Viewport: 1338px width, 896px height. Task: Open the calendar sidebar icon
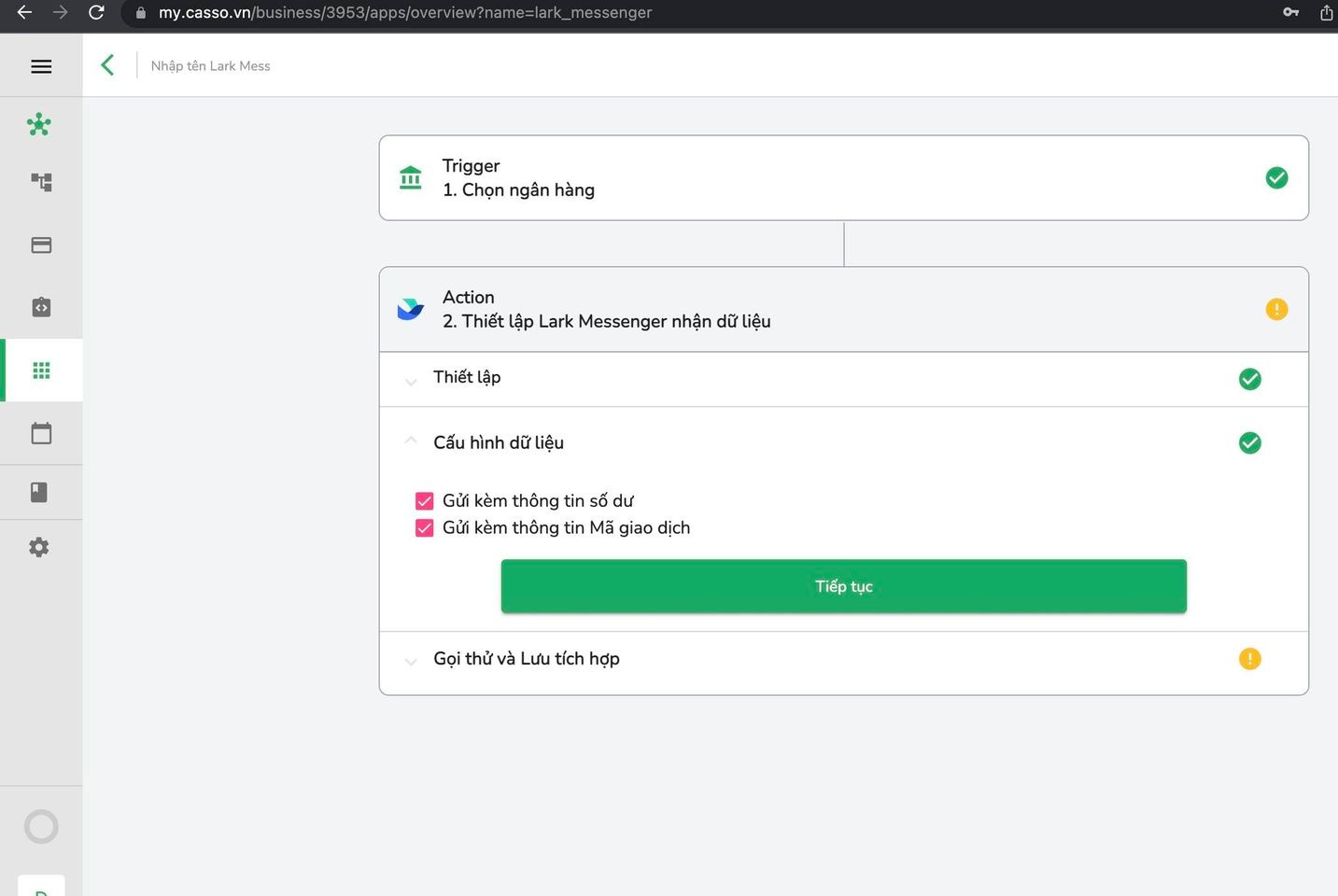[x=41, y=433]
